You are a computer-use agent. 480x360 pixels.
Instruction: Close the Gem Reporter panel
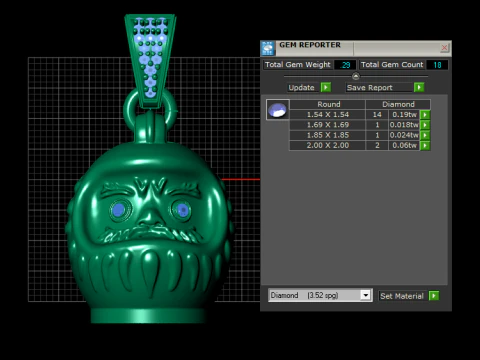coord(444,48)
